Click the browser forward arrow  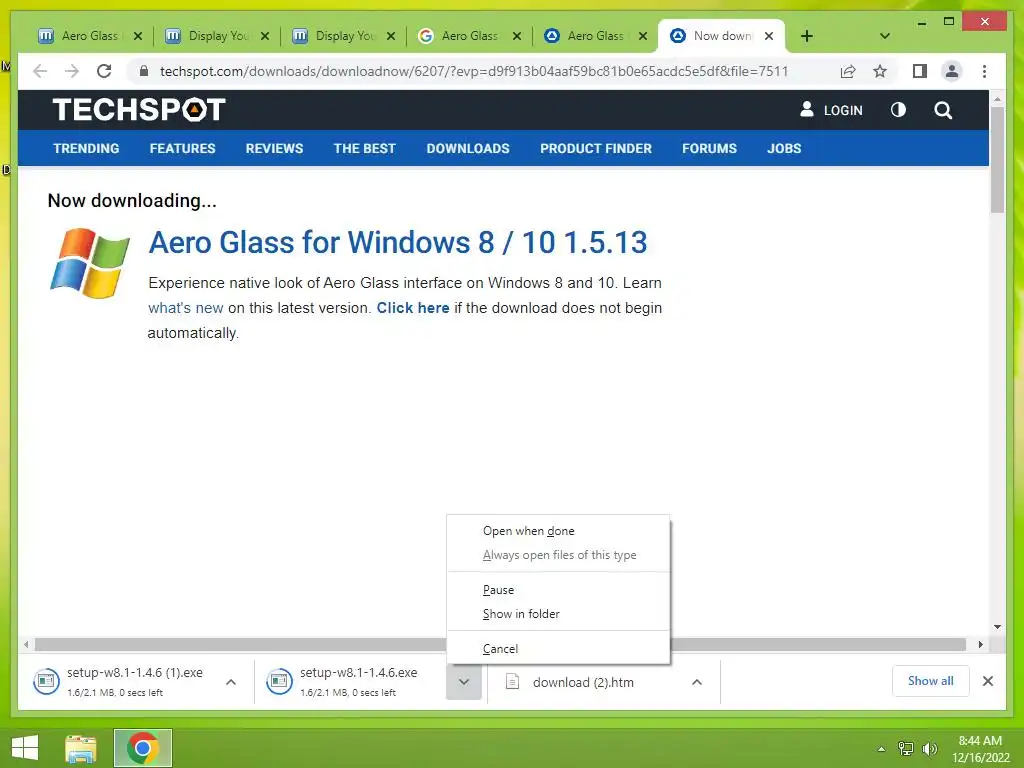coord(72,71)
